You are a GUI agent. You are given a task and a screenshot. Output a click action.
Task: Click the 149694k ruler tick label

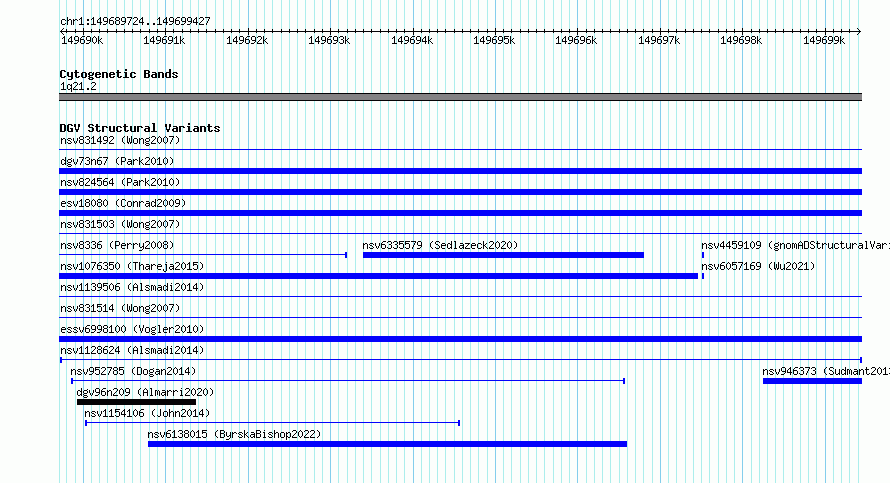(412, 40)
